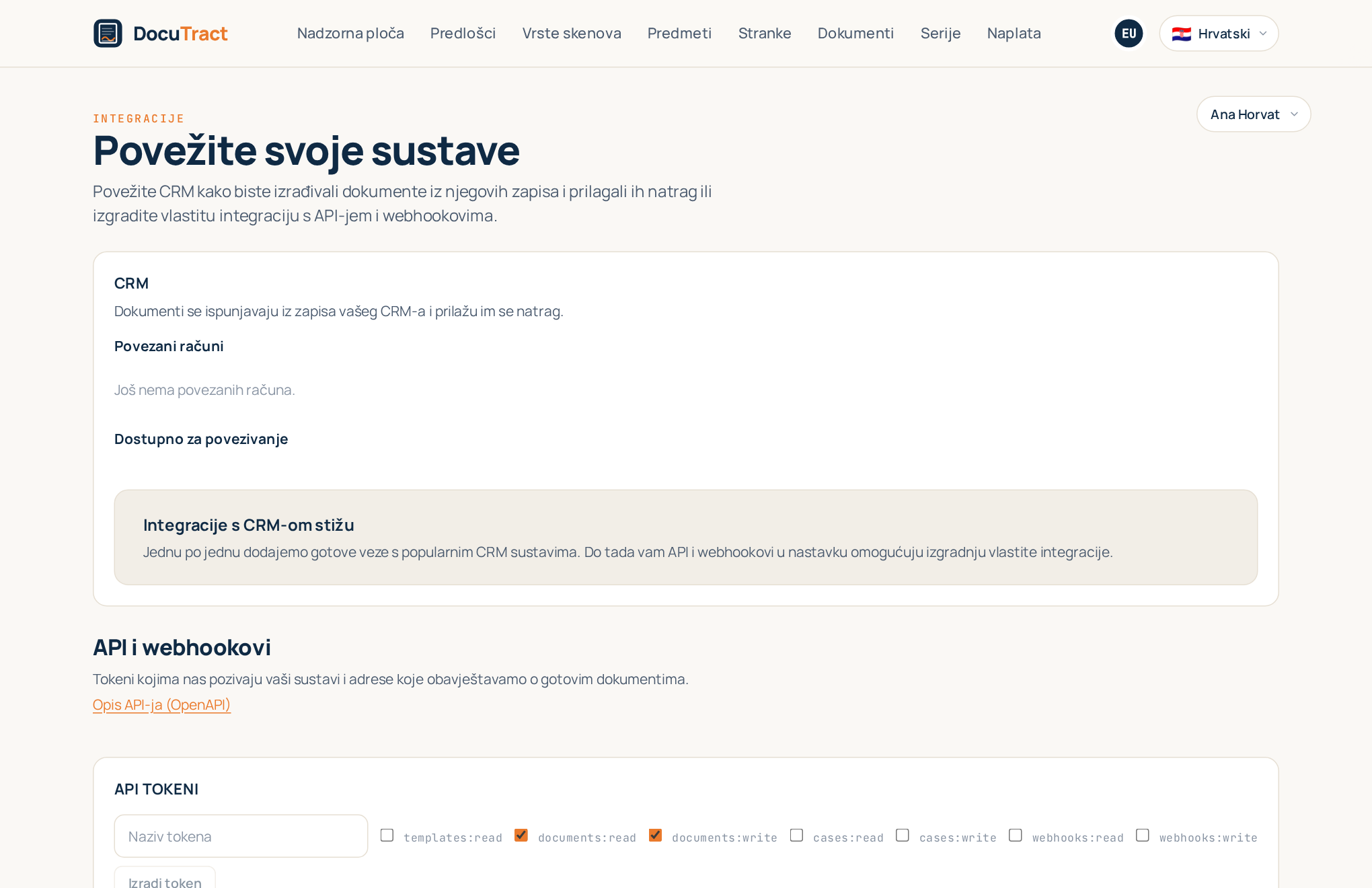Click the 'API i webhookovi' heading
Screen dimensions: 1372x888
tap(182, 647)
